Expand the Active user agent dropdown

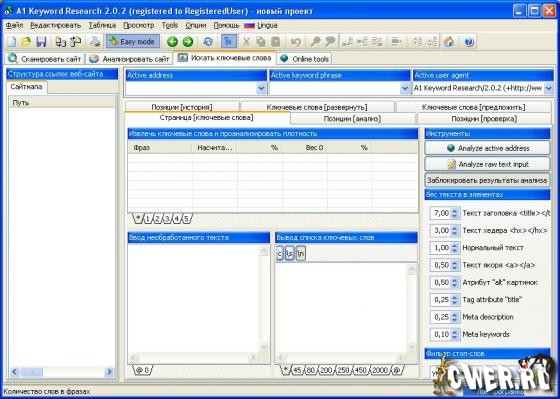click(548, 88)
